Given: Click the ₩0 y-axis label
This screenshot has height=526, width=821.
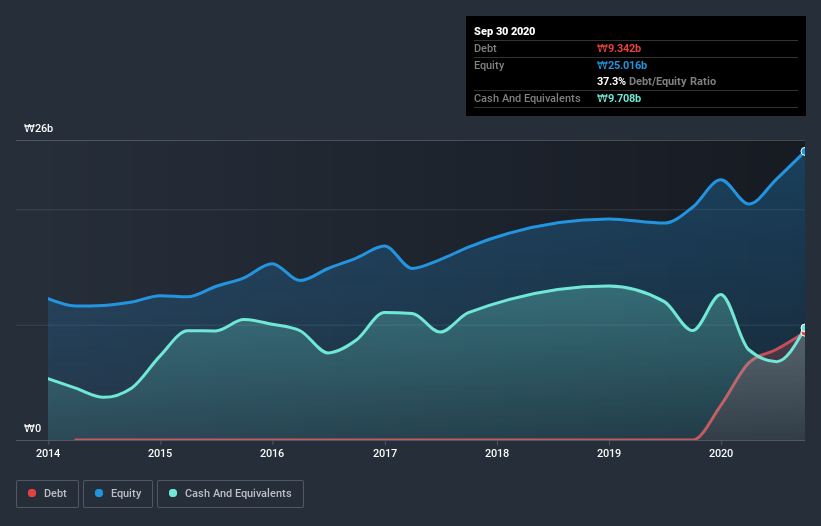Looking at the screenshot, I should coord(32,428).
